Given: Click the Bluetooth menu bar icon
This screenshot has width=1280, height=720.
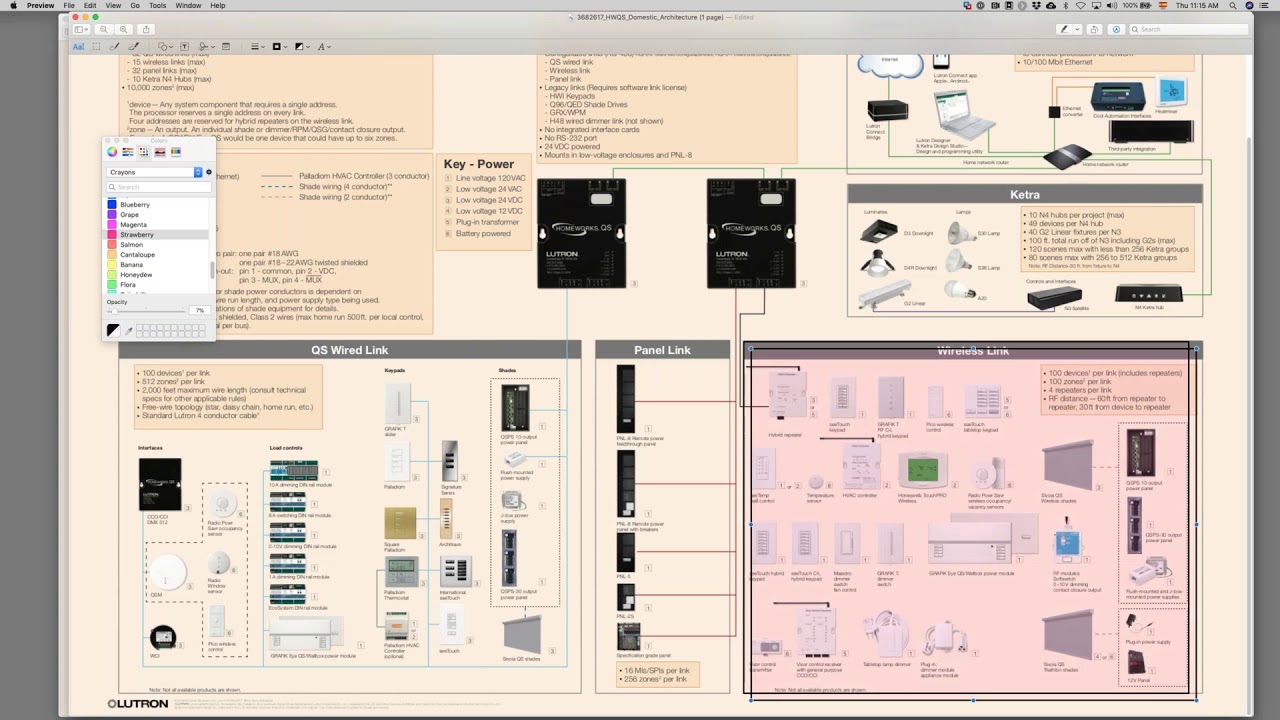Looking at the screenshot, I should 1065,5.
